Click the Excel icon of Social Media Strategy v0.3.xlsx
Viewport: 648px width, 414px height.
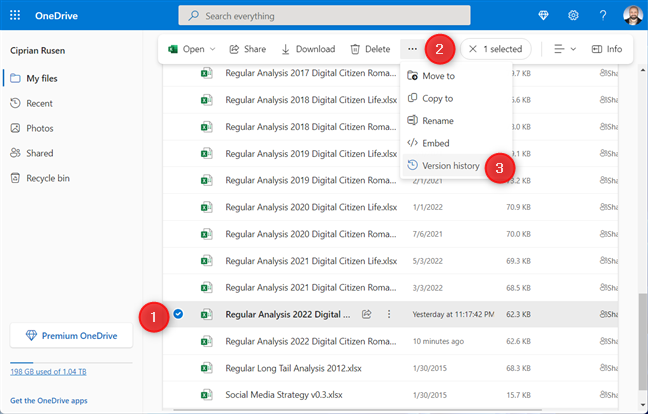click(x=206, y=395)
